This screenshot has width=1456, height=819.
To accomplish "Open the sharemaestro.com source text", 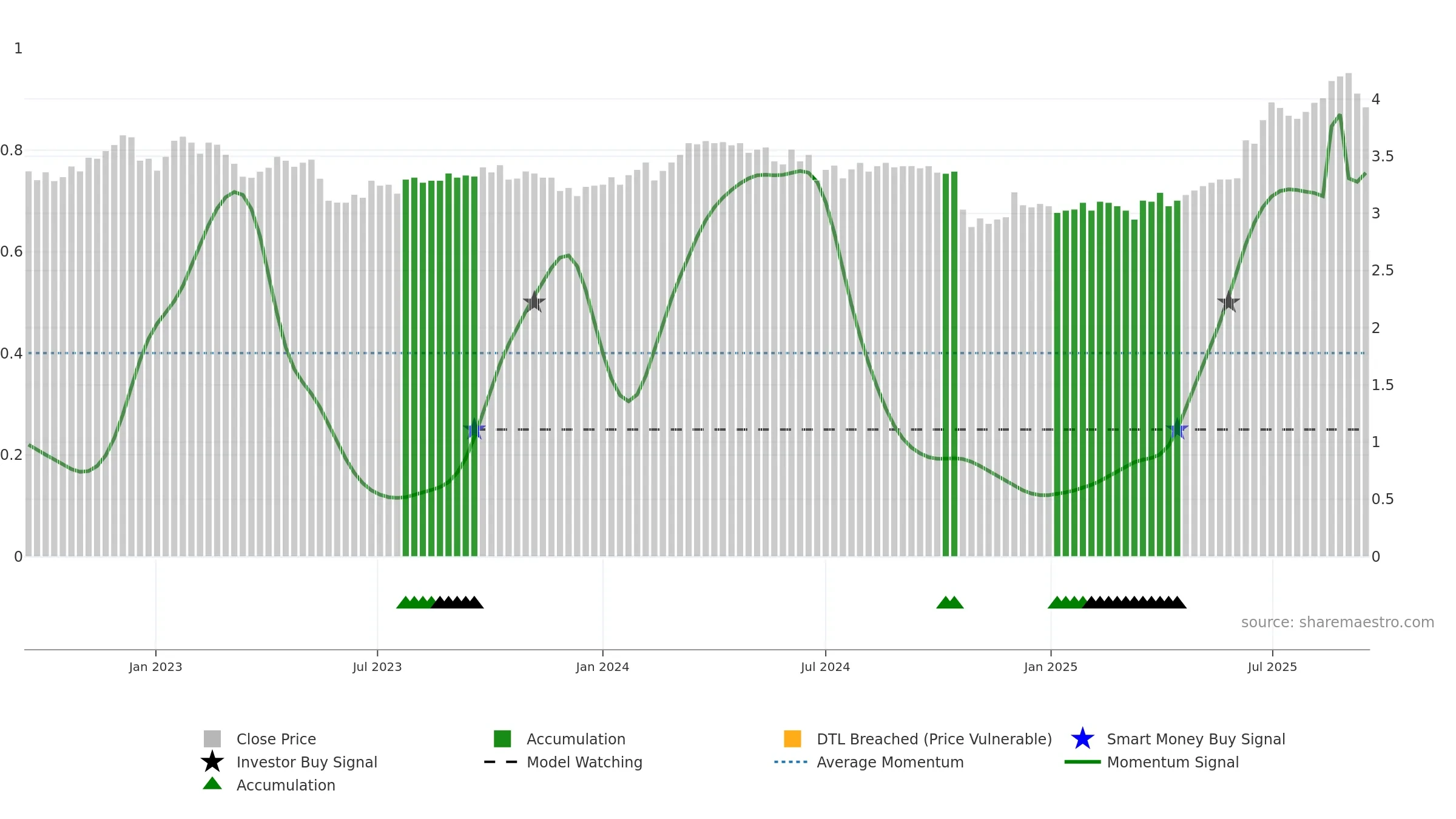I will [1338, 622].
